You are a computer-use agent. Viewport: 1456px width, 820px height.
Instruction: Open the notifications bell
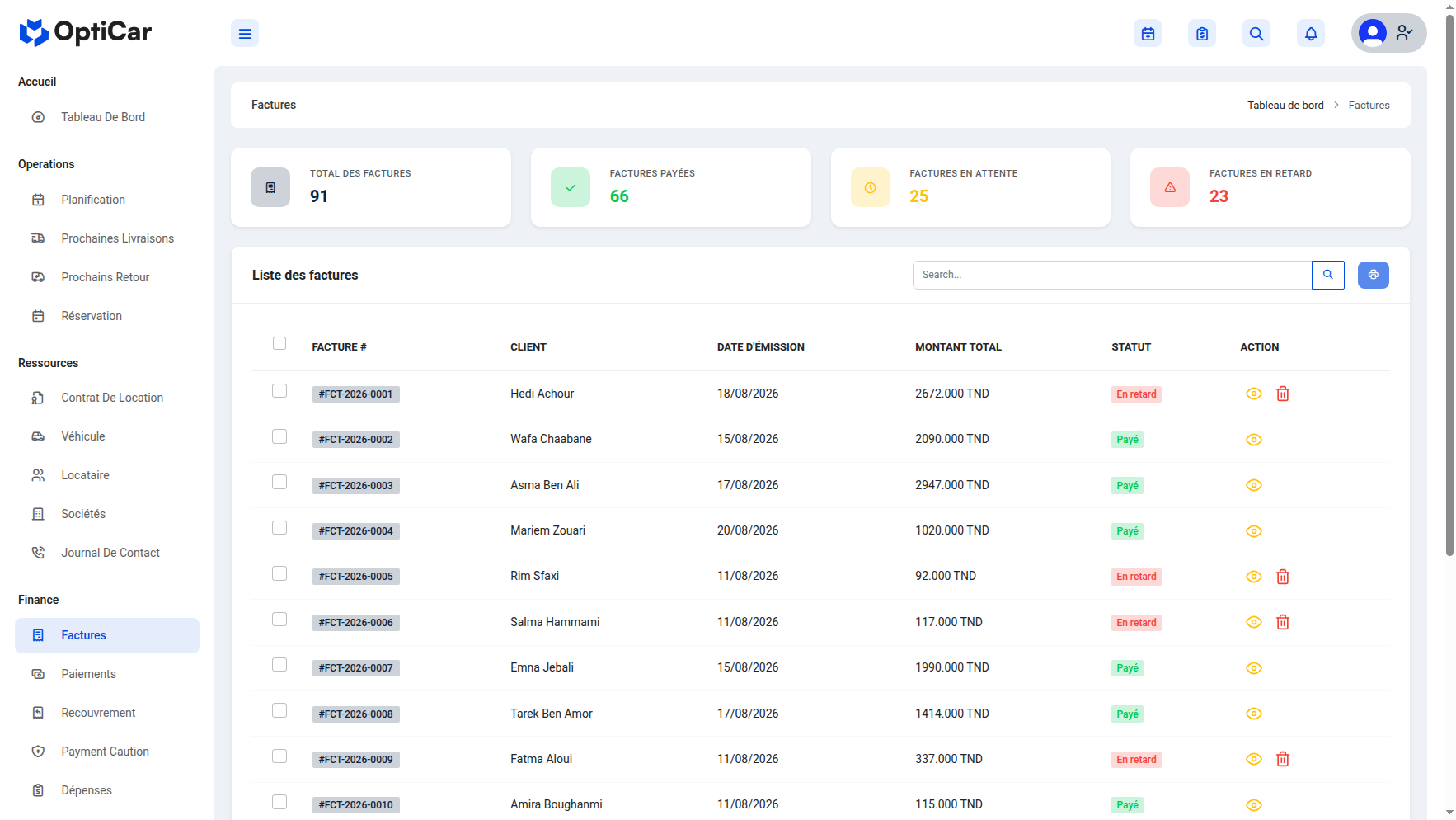[x=1311, y=34]
